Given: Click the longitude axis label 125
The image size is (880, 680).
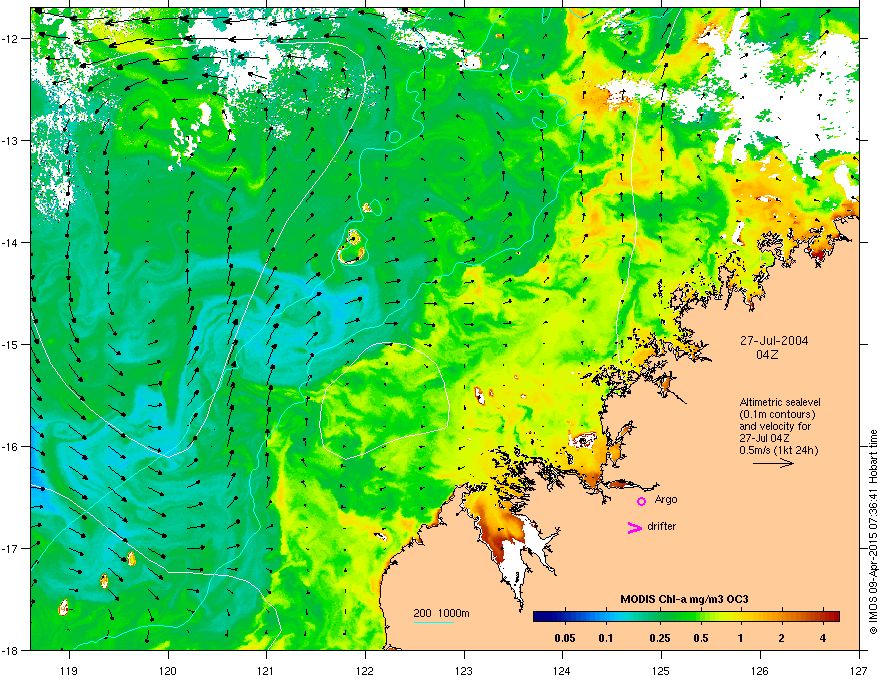Looking at the screenshot, I should coord(661,670).
